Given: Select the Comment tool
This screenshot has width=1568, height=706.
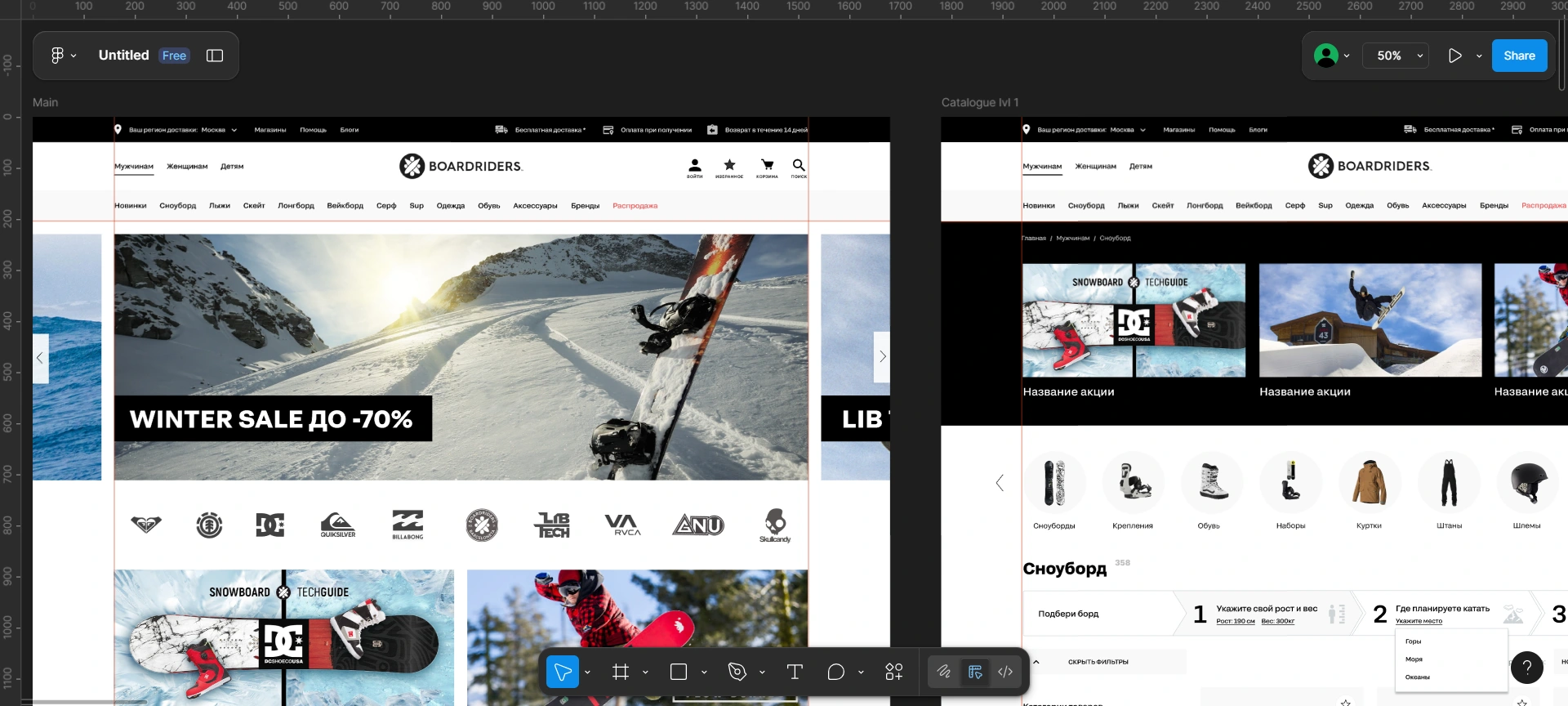Looking at the screenshot, I should 835,672.
